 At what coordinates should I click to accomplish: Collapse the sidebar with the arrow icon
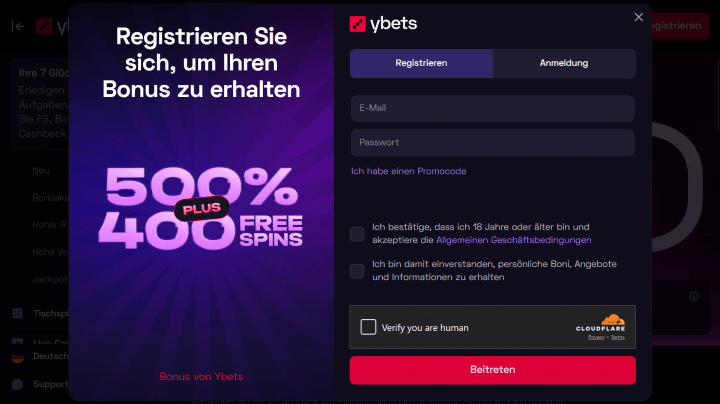coord(17,27)
